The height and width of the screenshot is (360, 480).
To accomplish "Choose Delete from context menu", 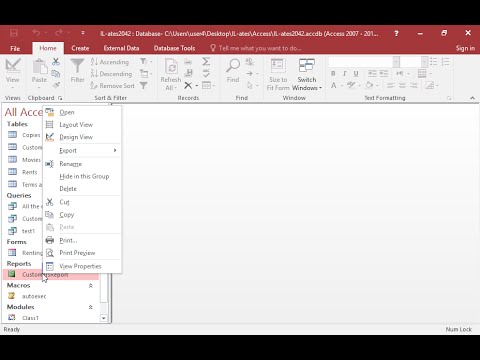I will (x=82, y=189).
